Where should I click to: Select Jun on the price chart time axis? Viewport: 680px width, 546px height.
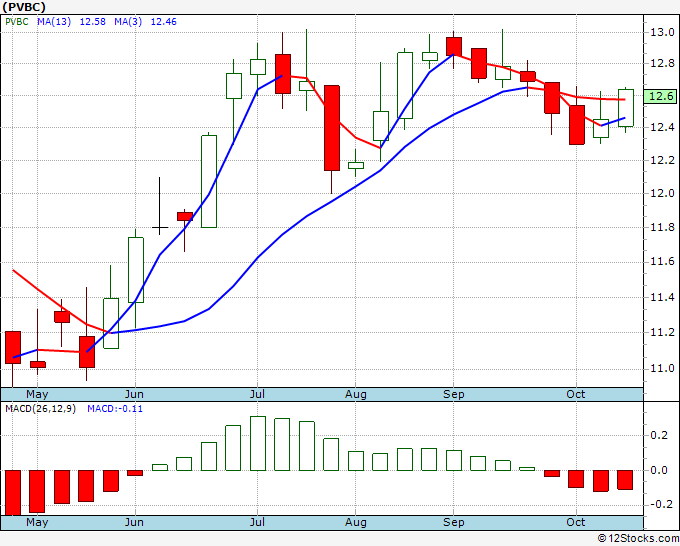[x=134, y=394]
